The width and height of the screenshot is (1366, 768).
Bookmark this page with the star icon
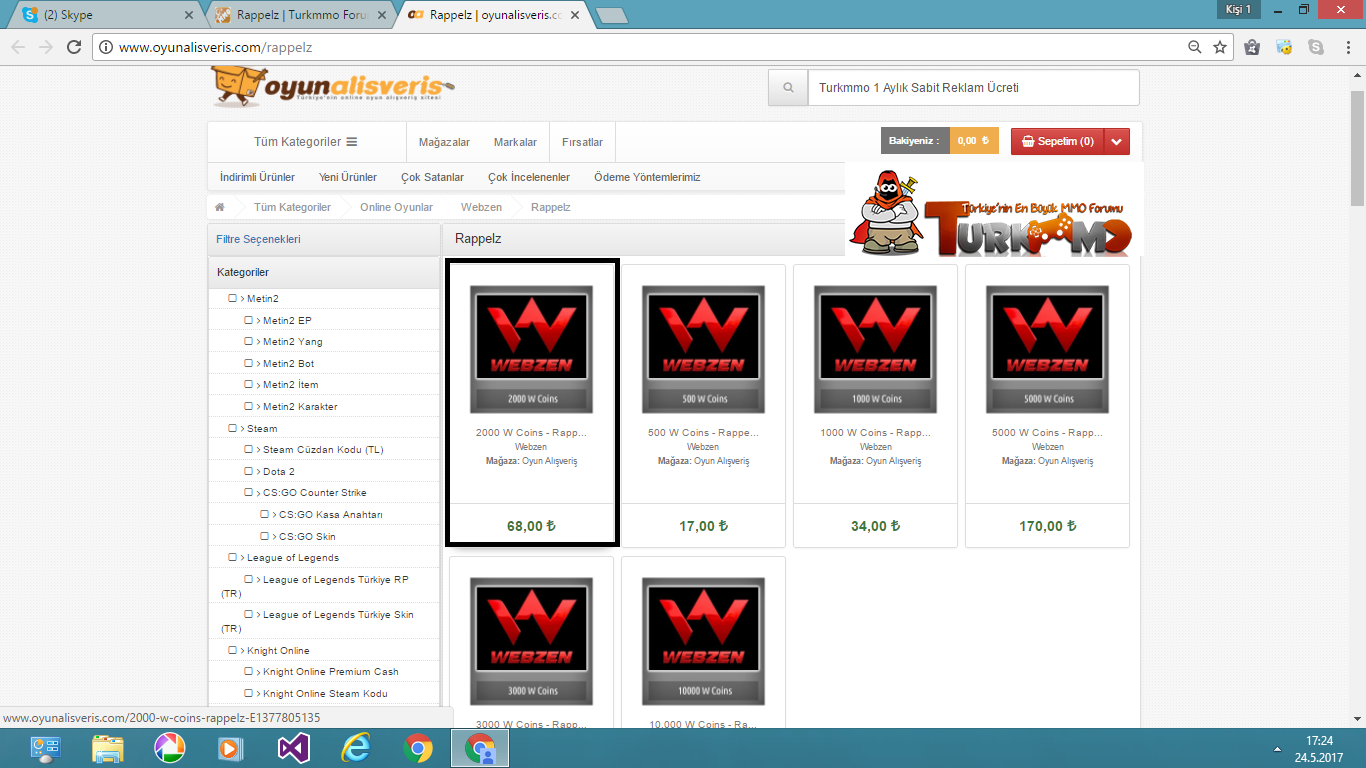pyautogui.click(x=1220, y=47)
